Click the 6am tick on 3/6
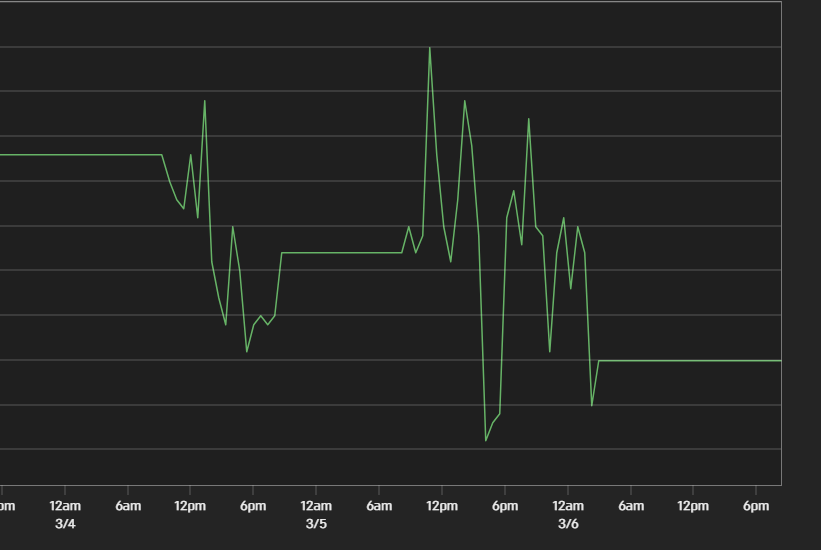Image resolution: width=821 pixels, height=550 pixels. [631, 506]
